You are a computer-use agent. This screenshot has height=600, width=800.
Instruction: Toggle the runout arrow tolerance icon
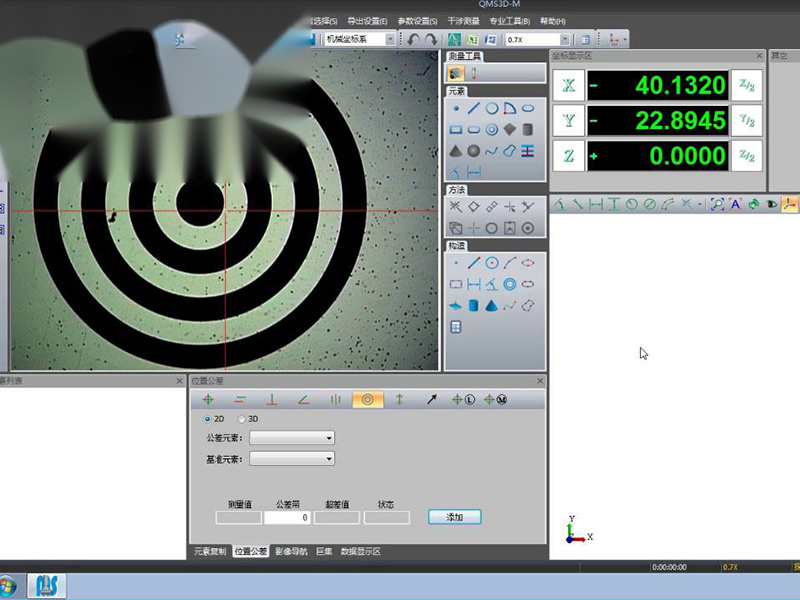pos(432,399)
